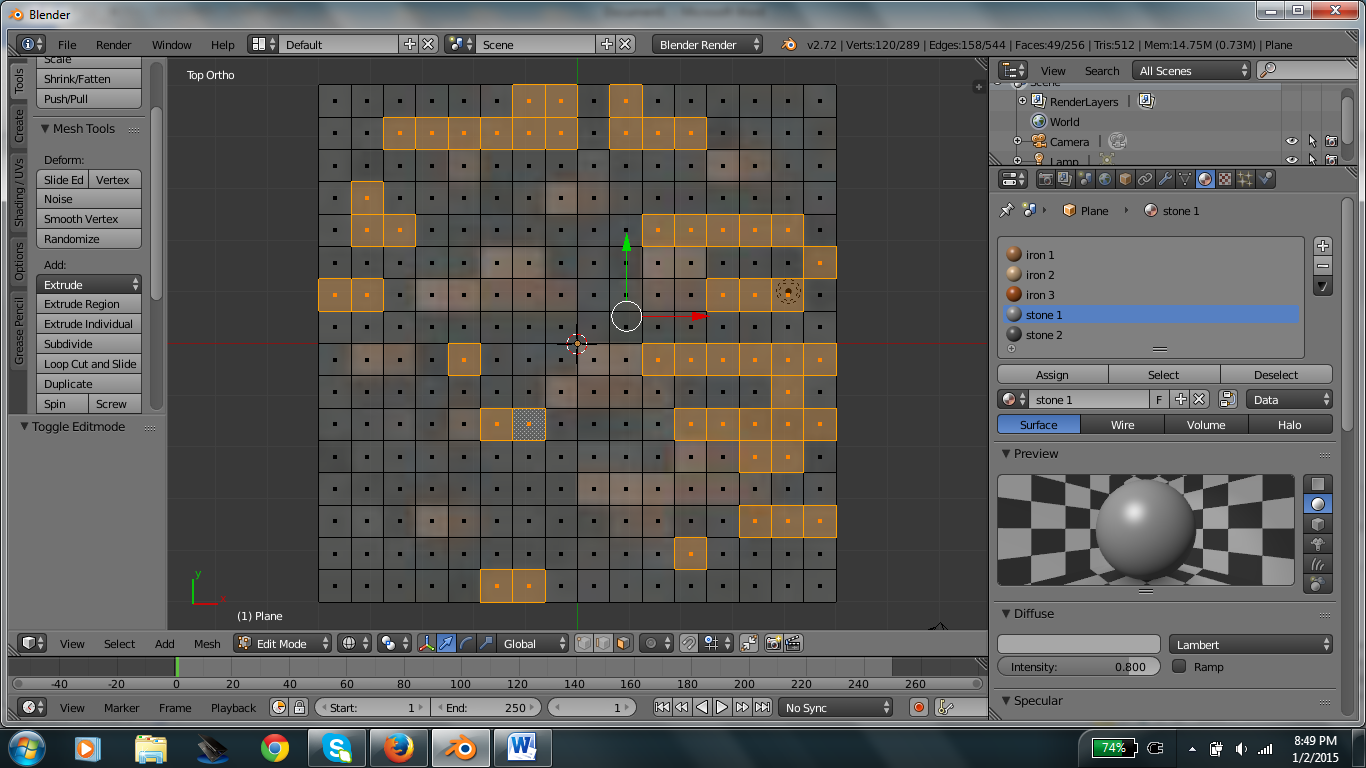Click the Subdivide button
This screenshot has width=1366, height=768.
coord(89,343)
